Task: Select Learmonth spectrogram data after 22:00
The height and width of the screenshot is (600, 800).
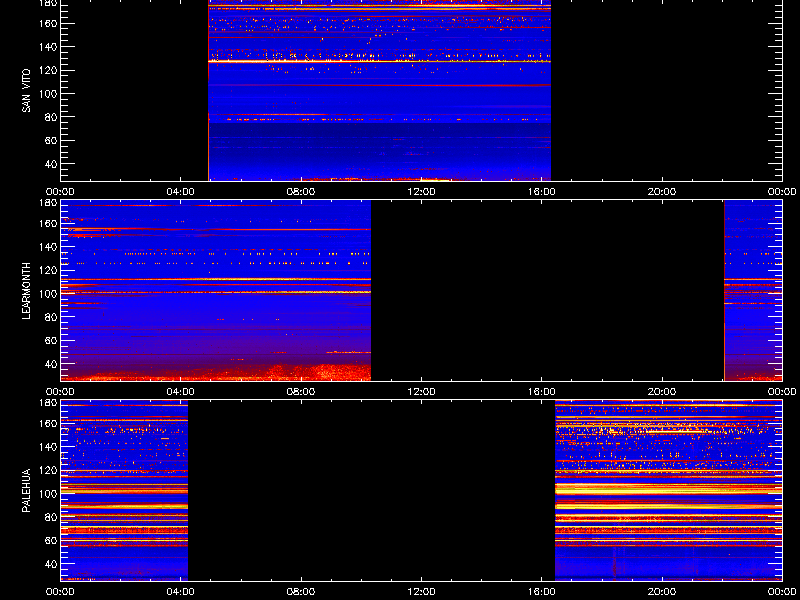Action: point(753,290)
